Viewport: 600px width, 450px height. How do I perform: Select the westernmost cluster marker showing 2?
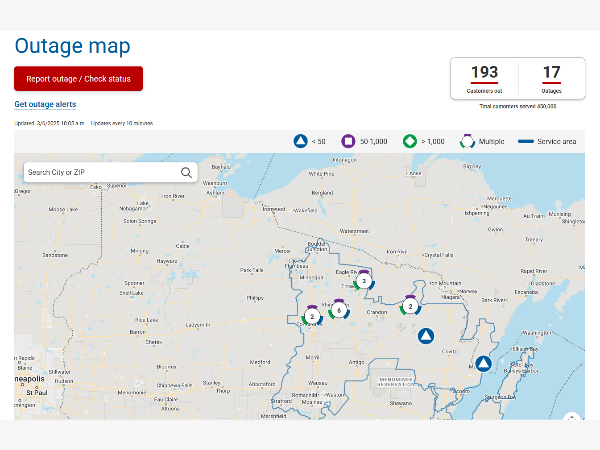point(312,316)
